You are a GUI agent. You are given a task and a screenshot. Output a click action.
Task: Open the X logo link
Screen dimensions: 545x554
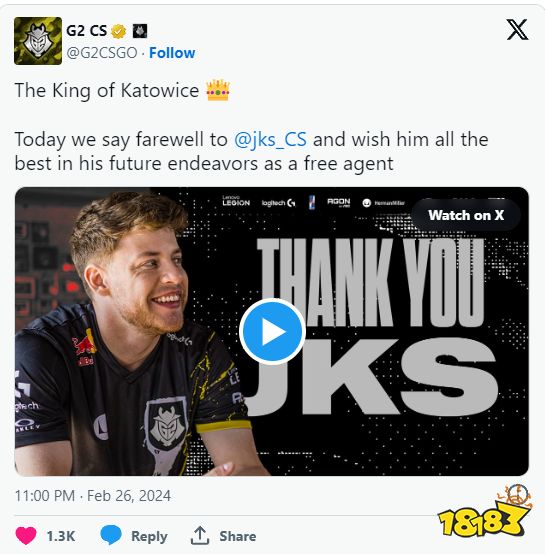point(517,30)
